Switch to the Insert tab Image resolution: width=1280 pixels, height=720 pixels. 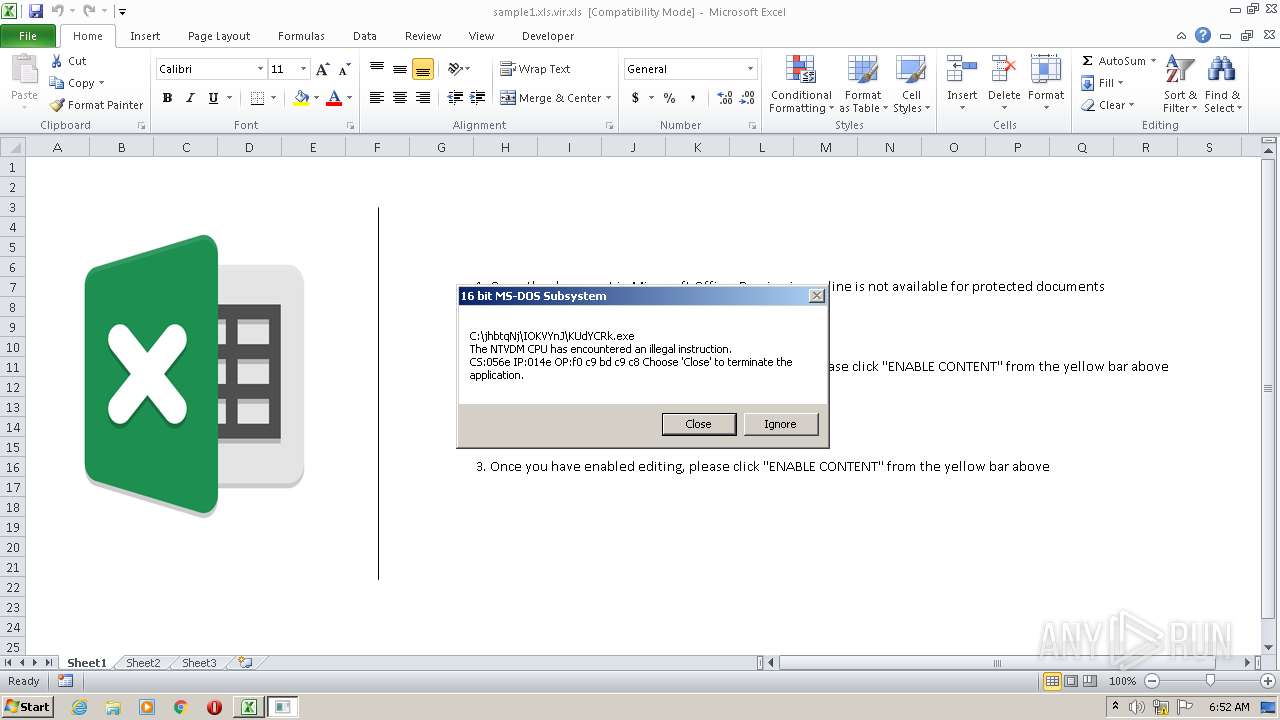point(145,36)
